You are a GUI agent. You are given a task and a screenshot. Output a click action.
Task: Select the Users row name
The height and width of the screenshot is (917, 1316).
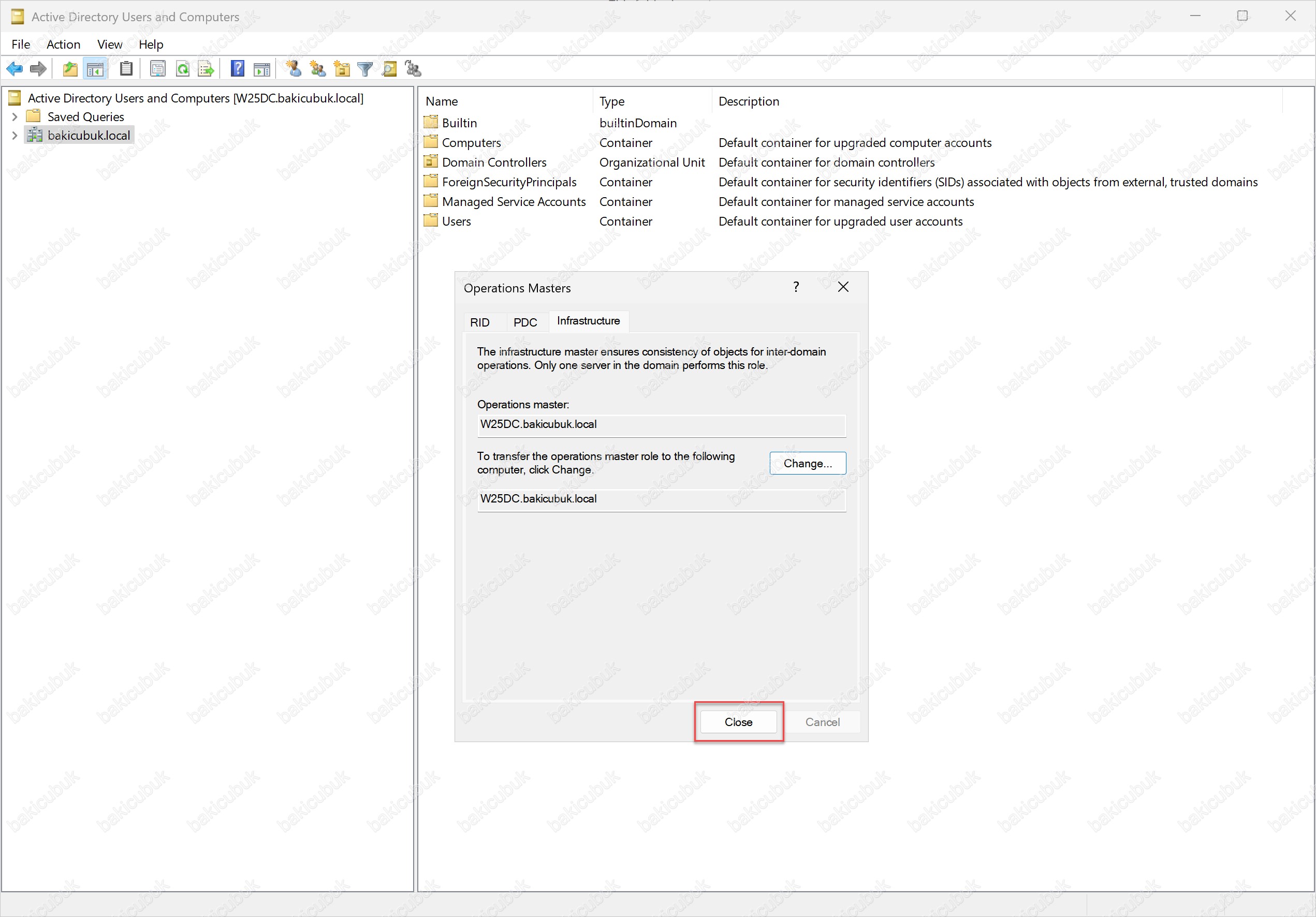[x=456, y=221]
